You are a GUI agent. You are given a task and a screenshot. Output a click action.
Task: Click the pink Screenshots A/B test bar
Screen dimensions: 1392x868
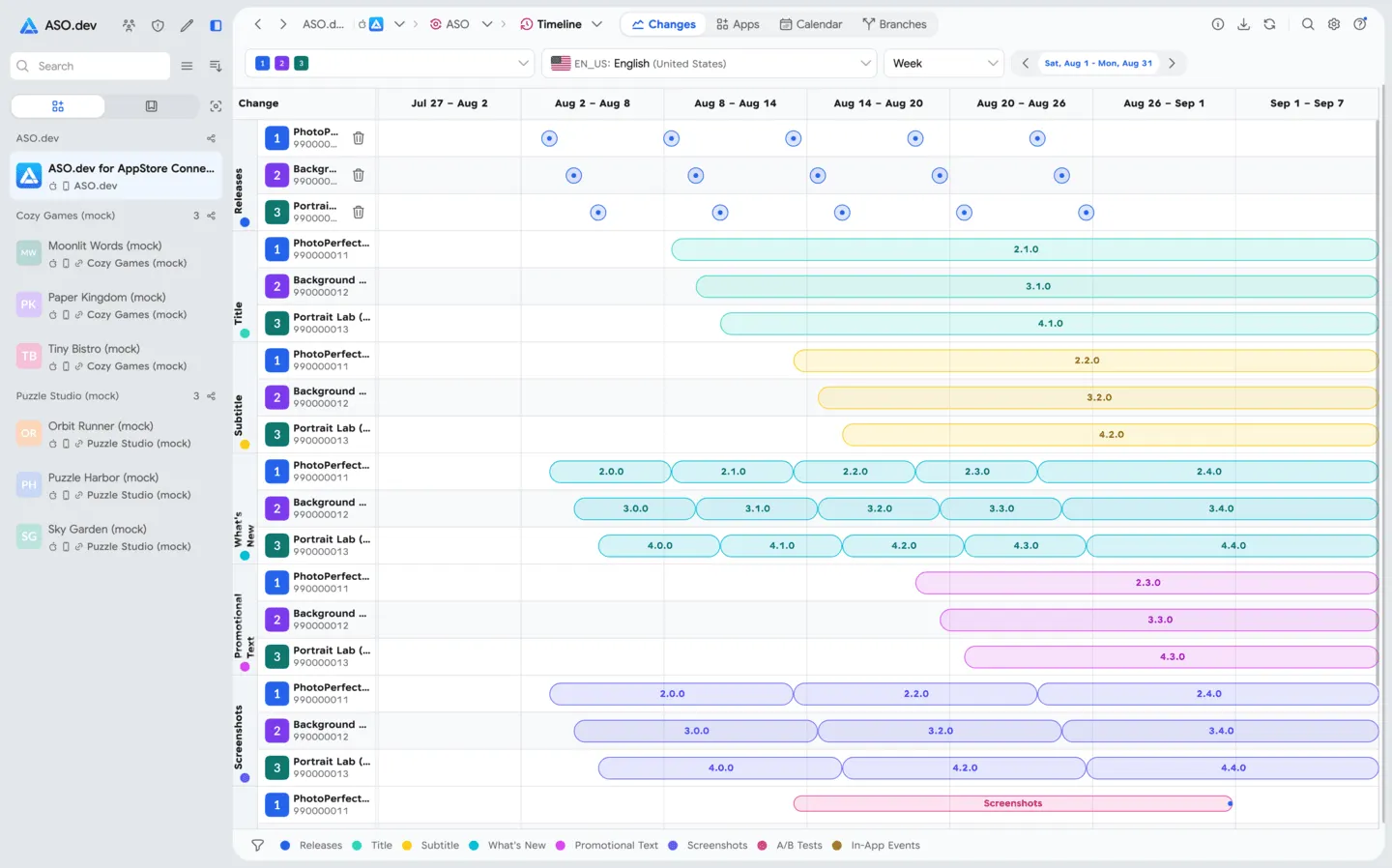1013,803
